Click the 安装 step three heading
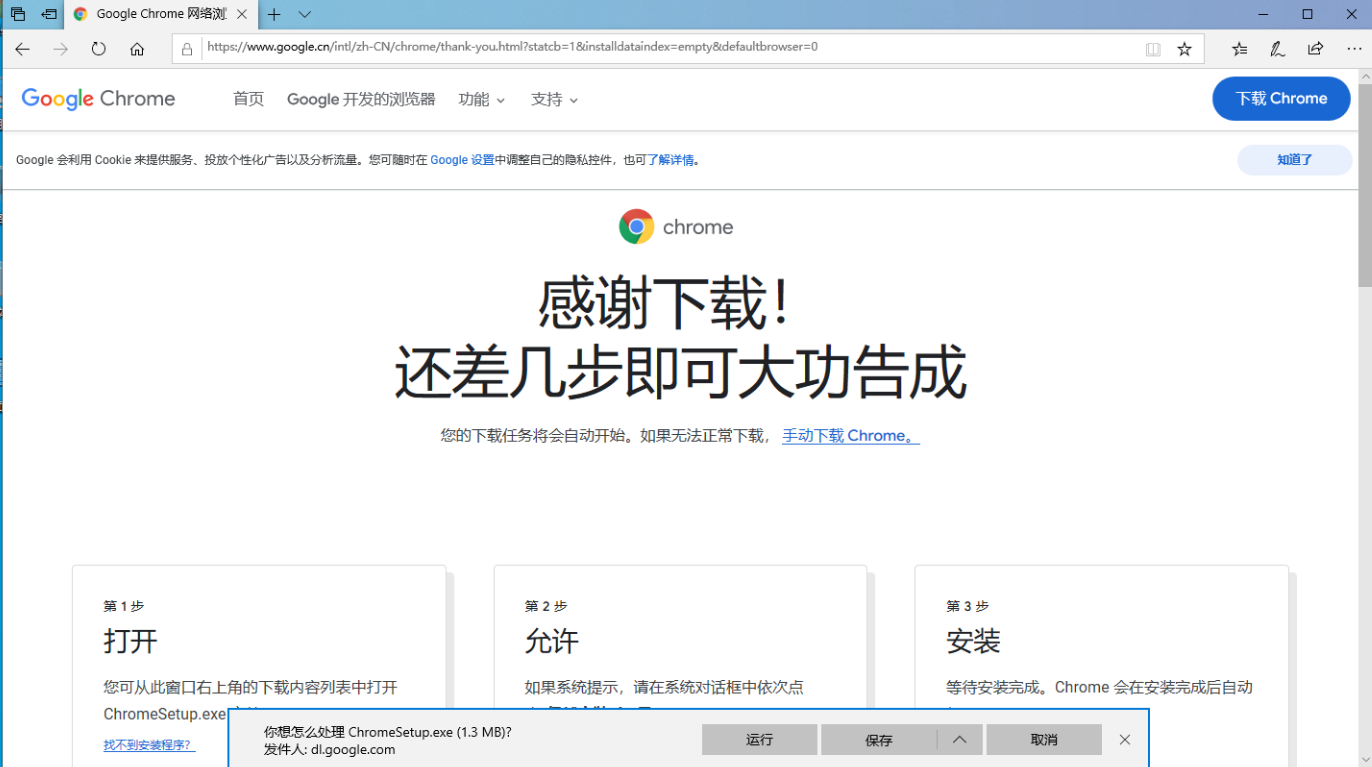Viewport: 1372px width, 767px height. [973, 641]
